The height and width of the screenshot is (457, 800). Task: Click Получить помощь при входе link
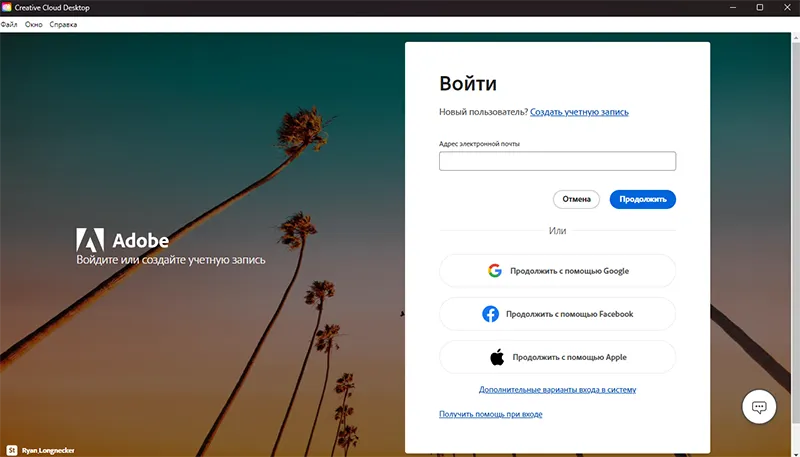(x=490, y=414)
